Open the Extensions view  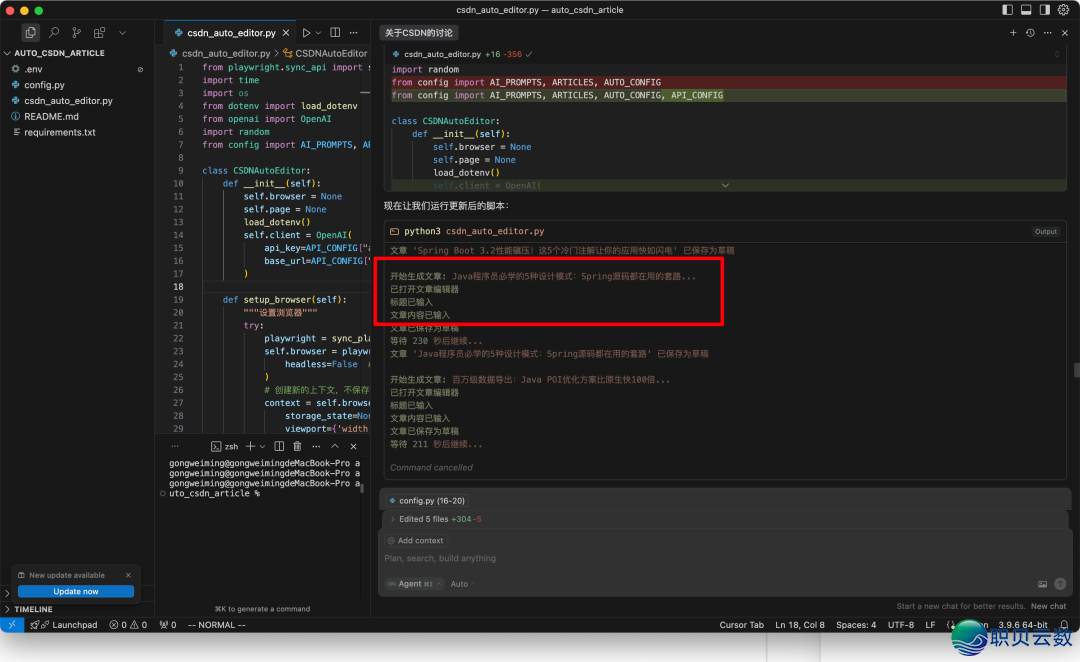[x=100, y=33]
